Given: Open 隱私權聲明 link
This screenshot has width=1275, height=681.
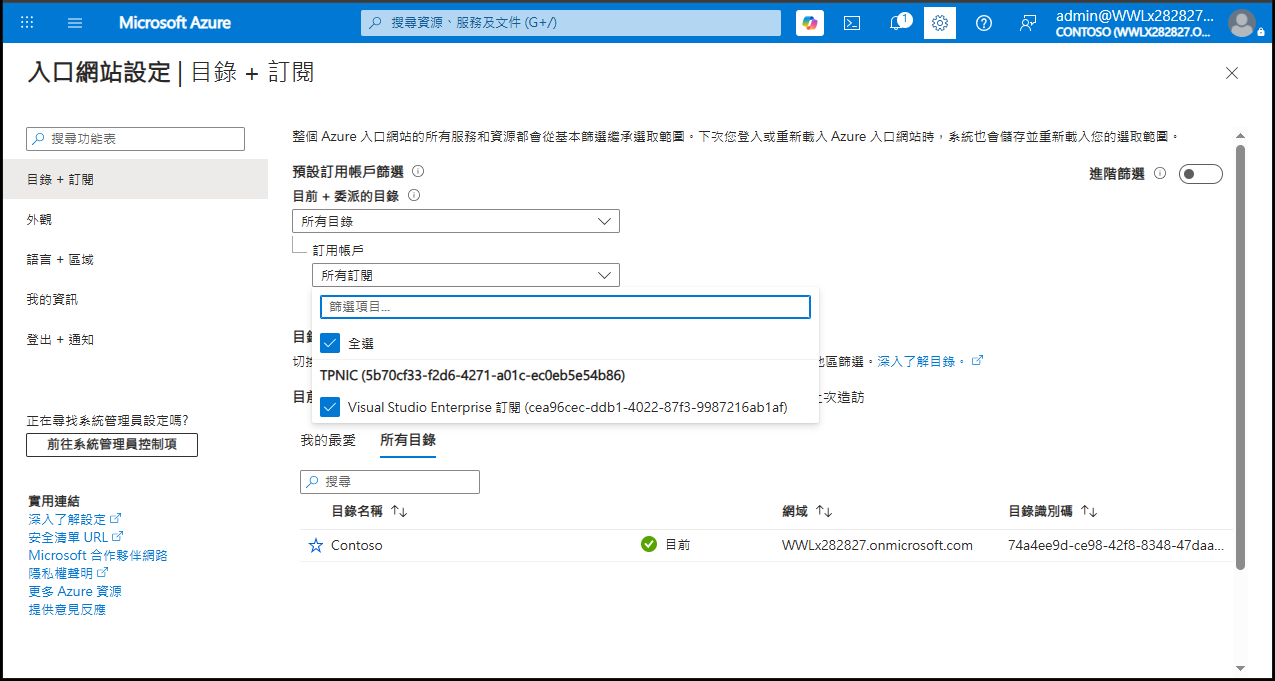Looking at the screenshot, I should [x=68, y=573].
